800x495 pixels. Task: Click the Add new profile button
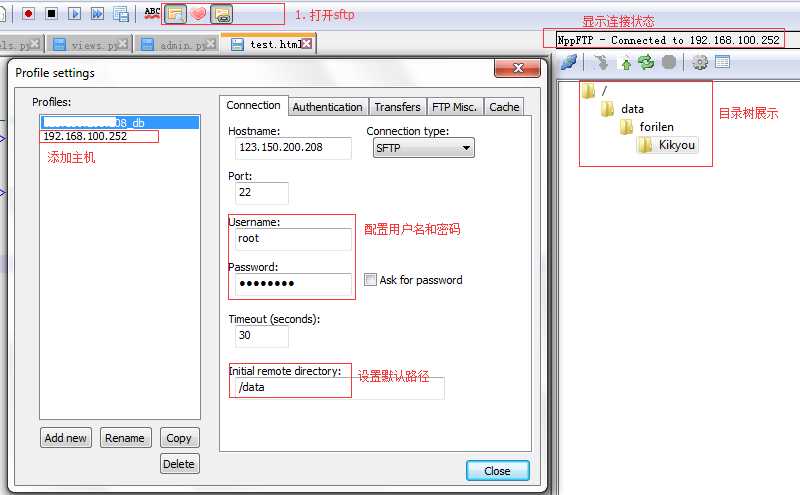pyautogui.click(x=66, y=438)
